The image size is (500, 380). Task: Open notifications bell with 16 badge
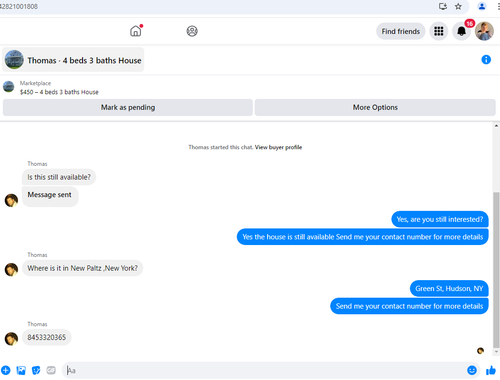click(x=462, y=31)
